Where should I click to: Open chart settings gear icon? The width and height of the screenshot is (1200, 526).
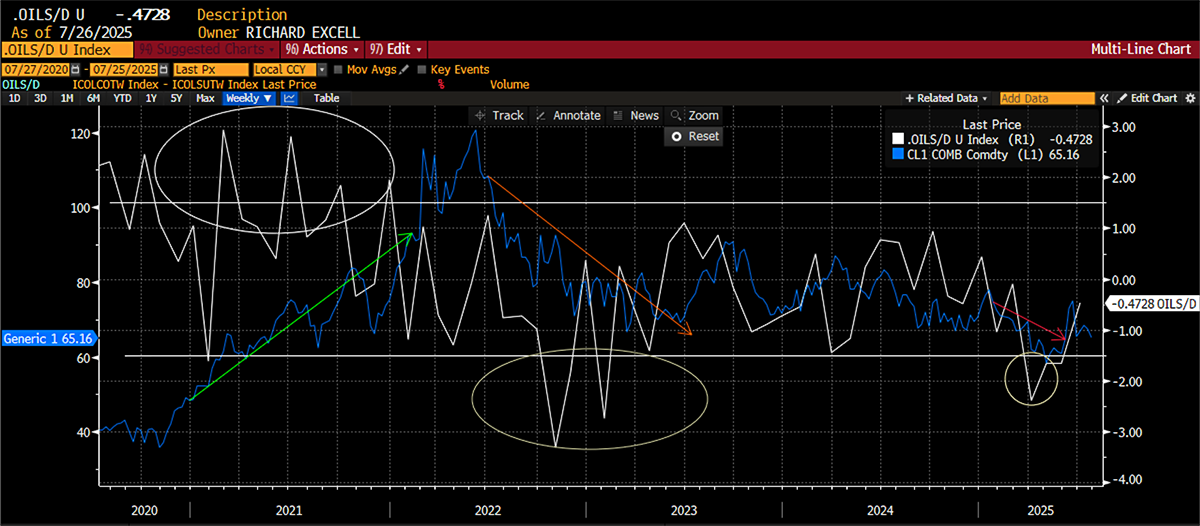click(x=1190, y=99)
